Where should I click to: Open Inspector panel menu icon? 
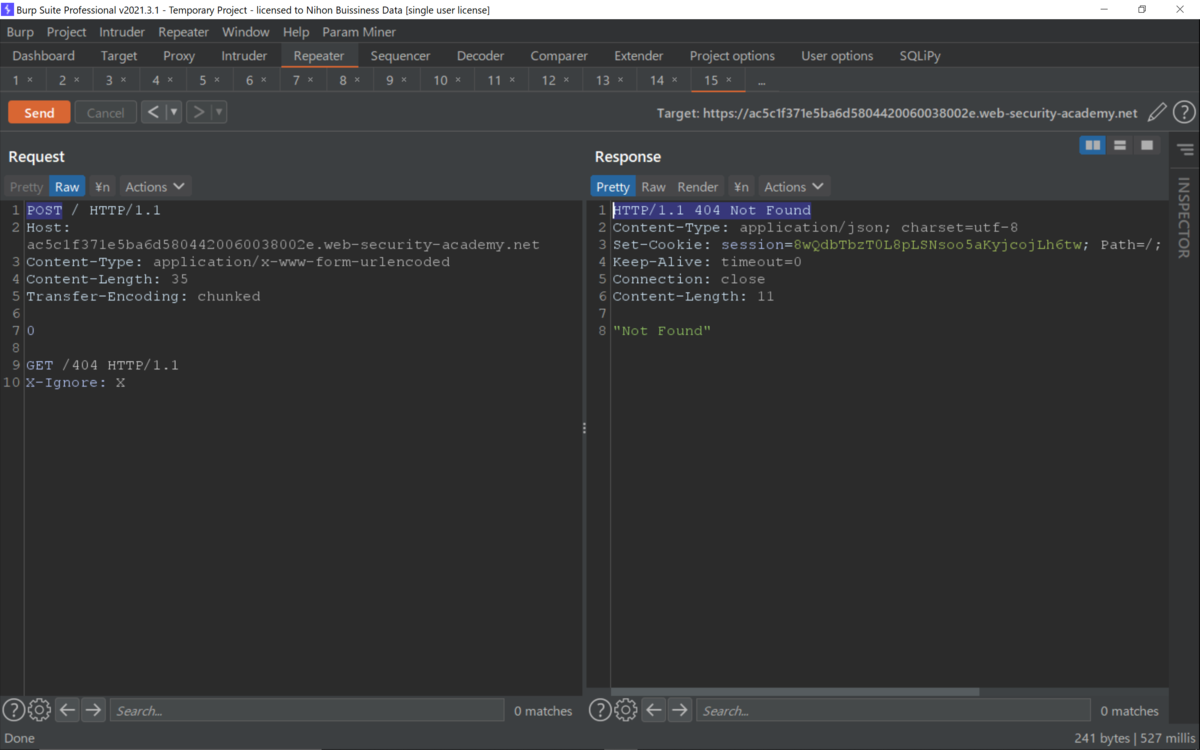tap(1185, 150)
